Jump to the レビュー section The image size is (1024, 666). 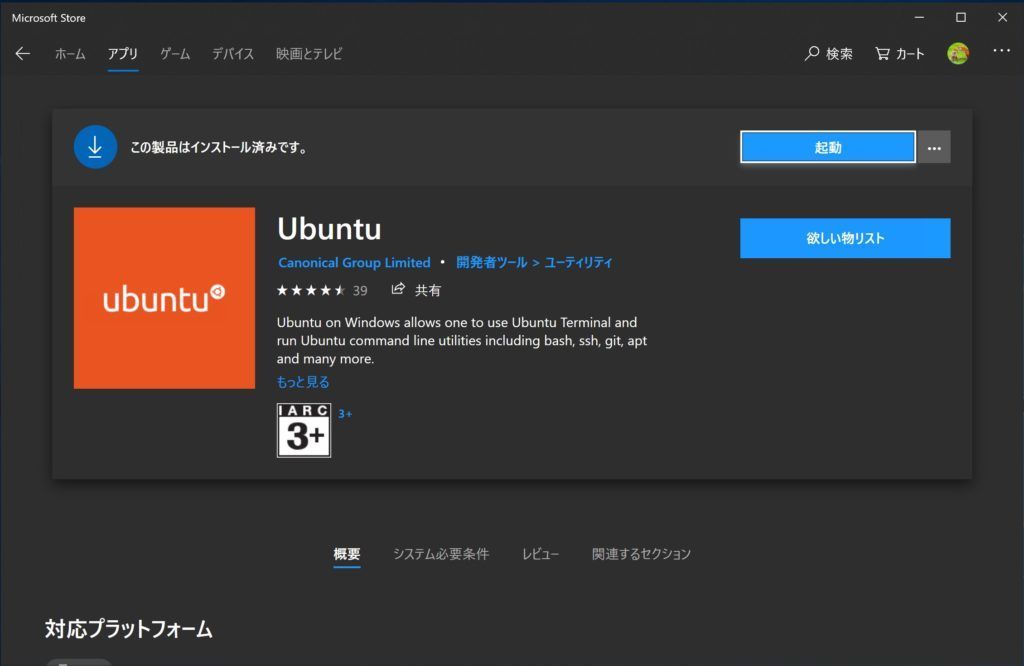click(540, 554)
